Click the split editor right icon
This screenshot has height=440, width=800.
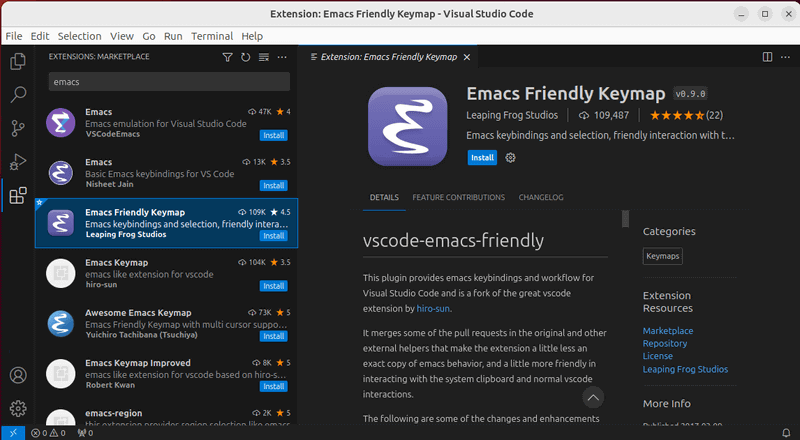pyautogui.click(x=767, y=57)
